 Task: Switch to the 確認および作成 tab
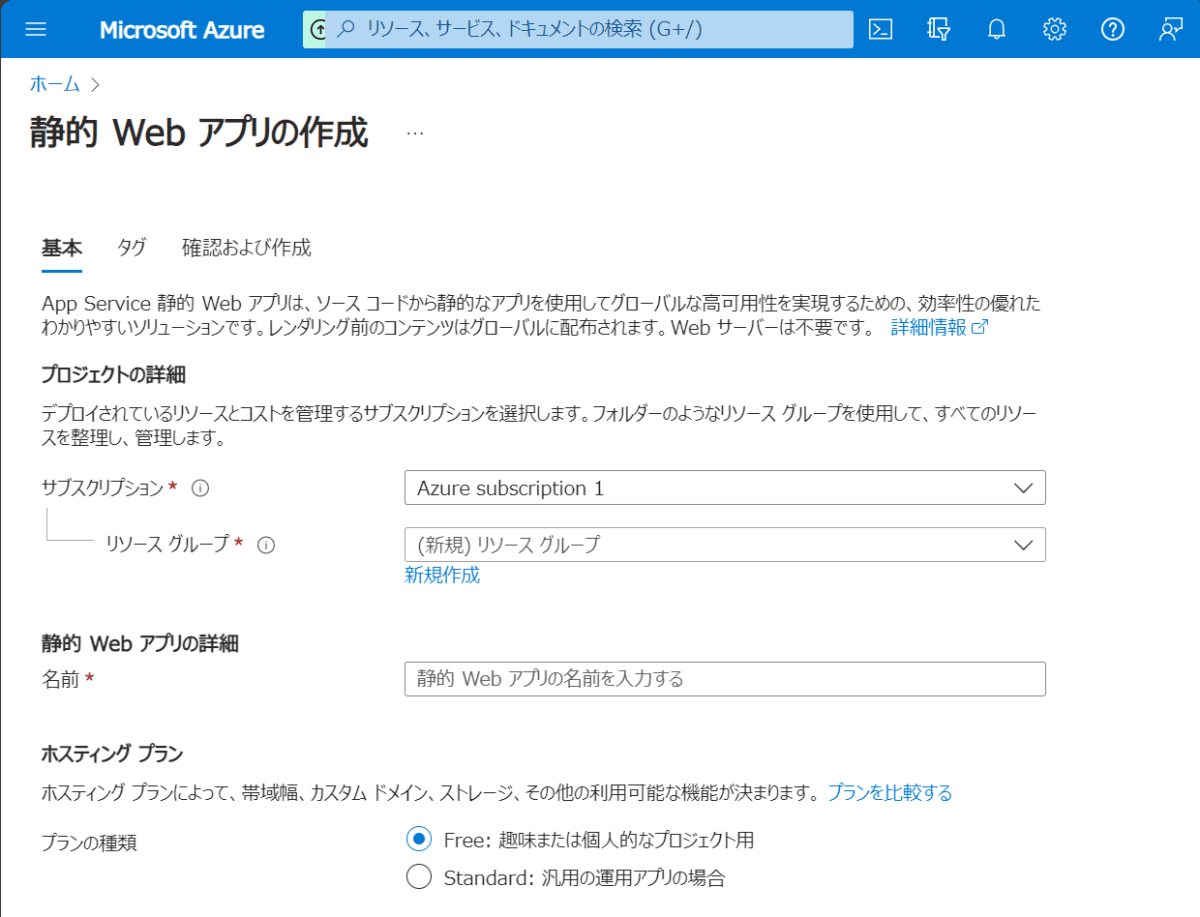coord(246,248)
